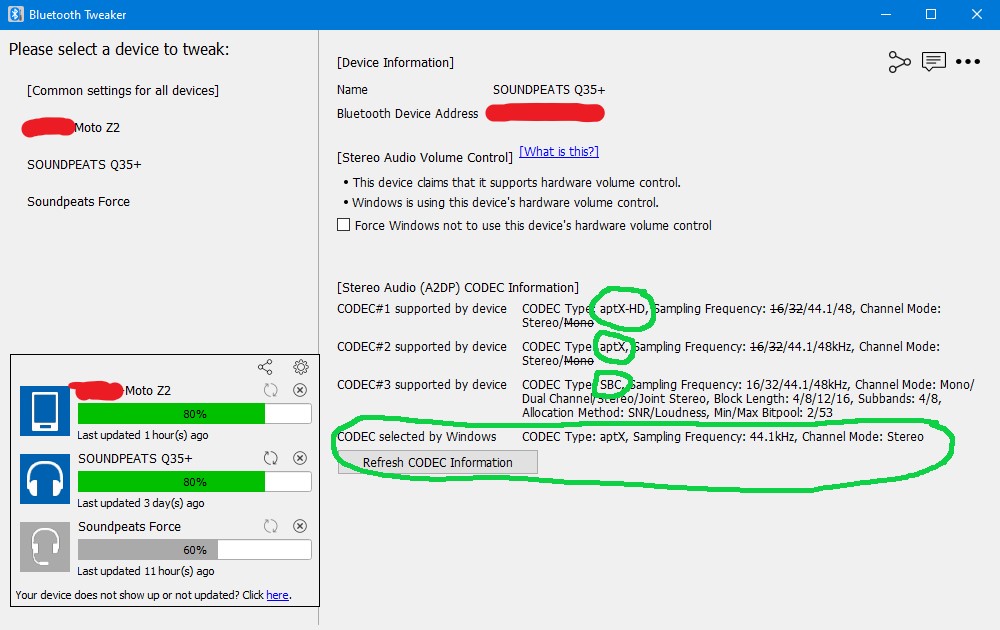Image resolution: width=1000 pixels, height=630 pixels.
Task: Click Last updated 1 hour(s) ago text
Action: [143, 435]
